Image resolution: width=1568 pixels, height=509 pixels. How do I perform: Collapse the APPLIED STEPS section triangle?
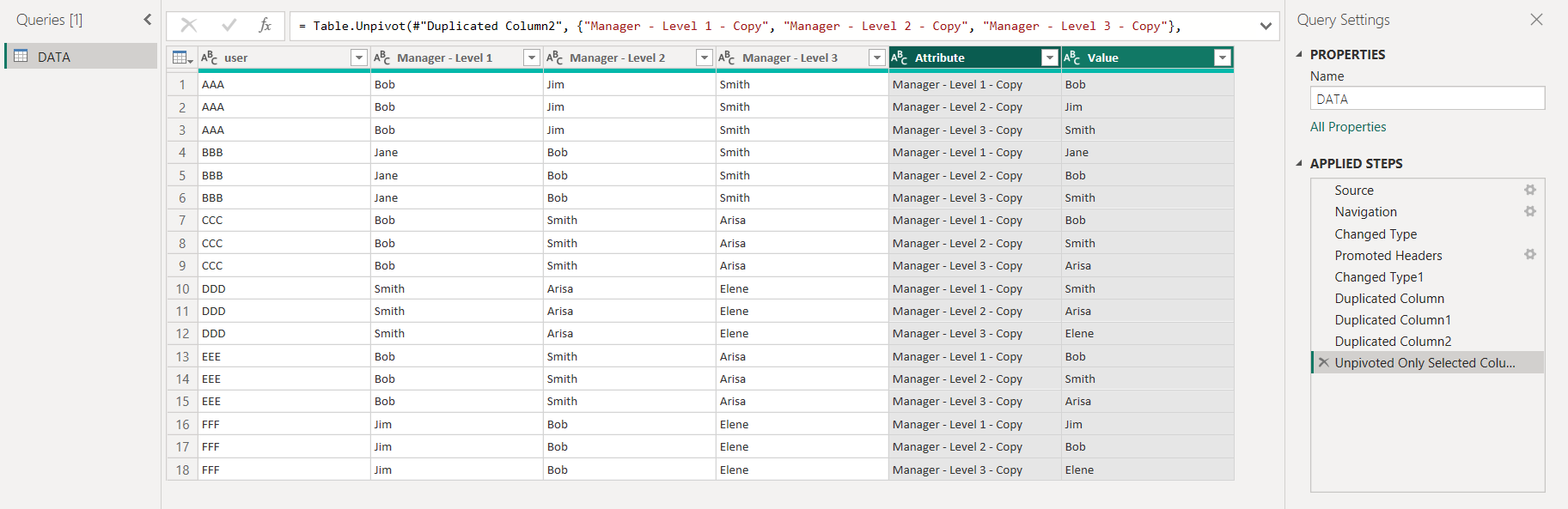pos(1299,163)
